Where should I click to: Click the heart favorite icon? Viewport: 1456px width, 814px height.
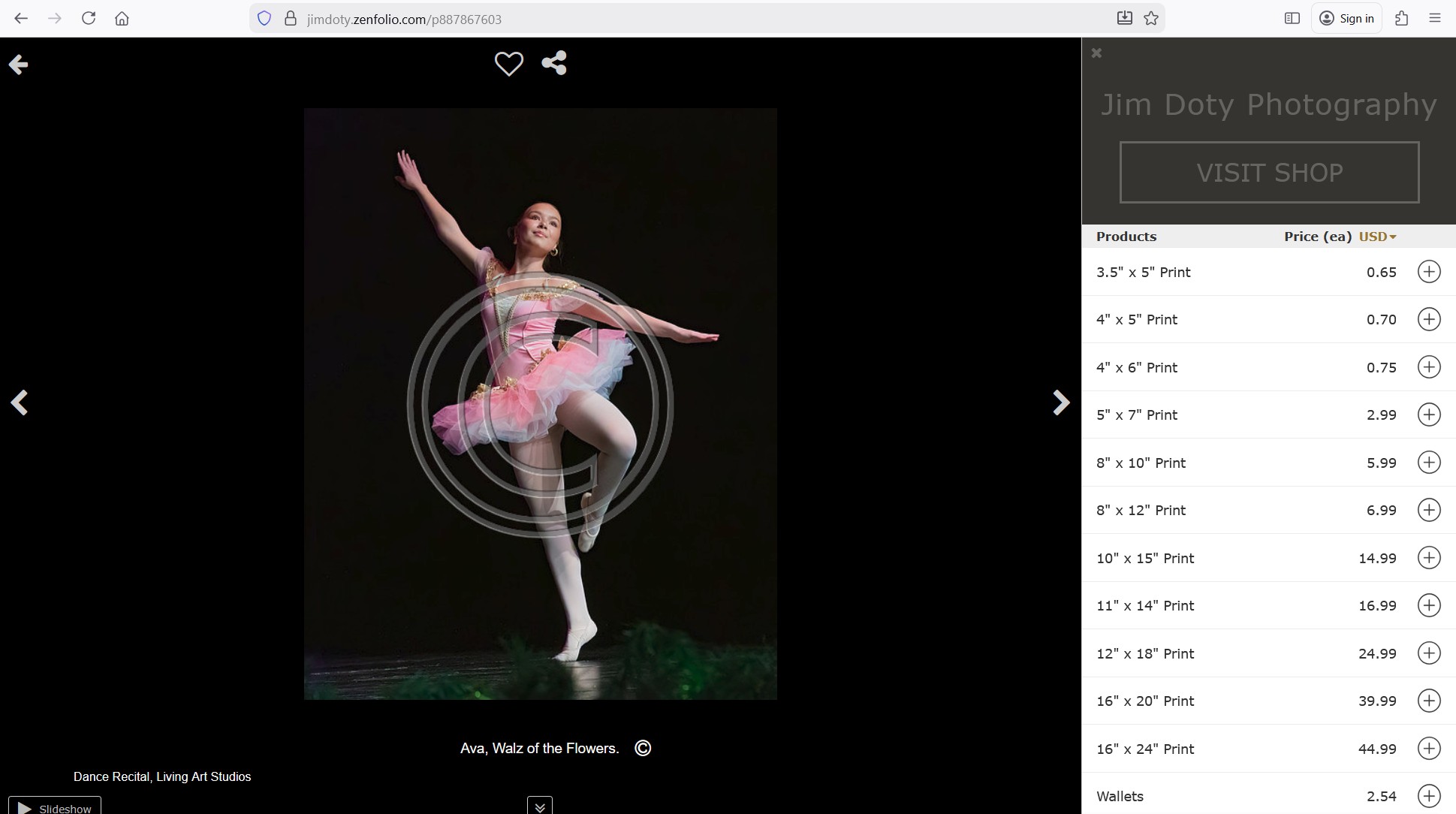[x=508, y=64]
